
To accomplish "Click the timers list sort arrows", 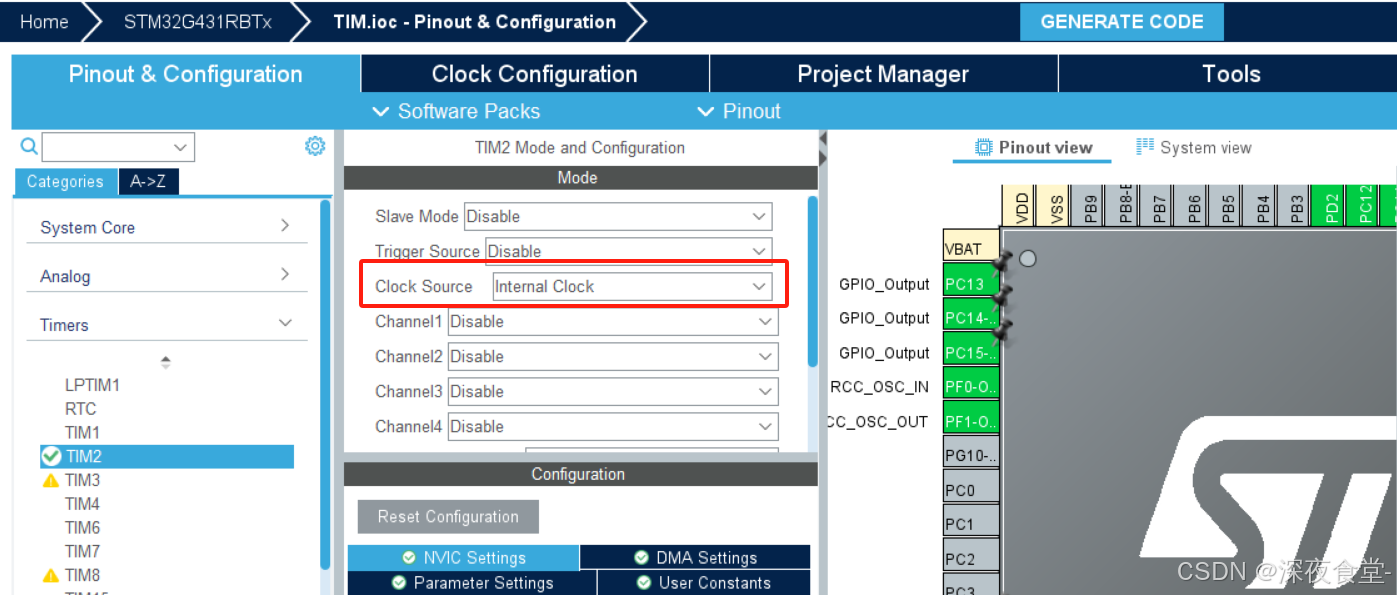I will pyautogui.click(x=166, y=362).
